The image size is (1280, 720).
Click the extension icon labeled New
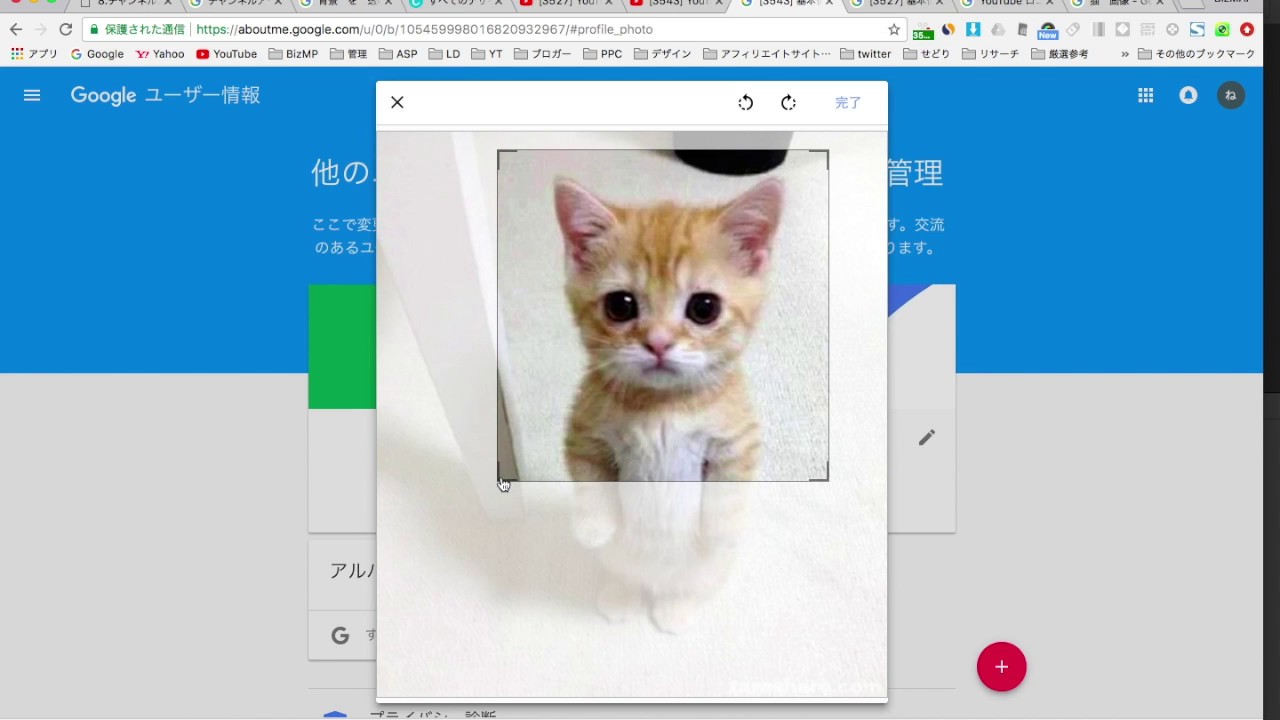[x=1047, y=31]
